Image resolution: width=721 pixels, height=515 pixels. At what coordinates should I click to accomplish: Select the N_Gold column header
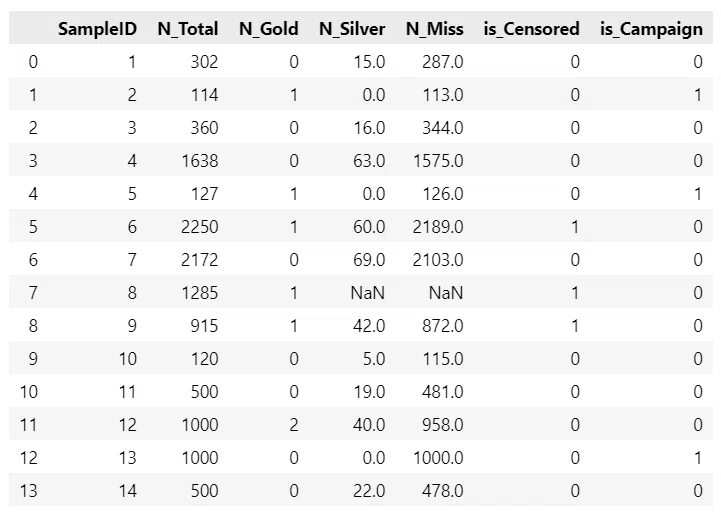click(269, 29)
